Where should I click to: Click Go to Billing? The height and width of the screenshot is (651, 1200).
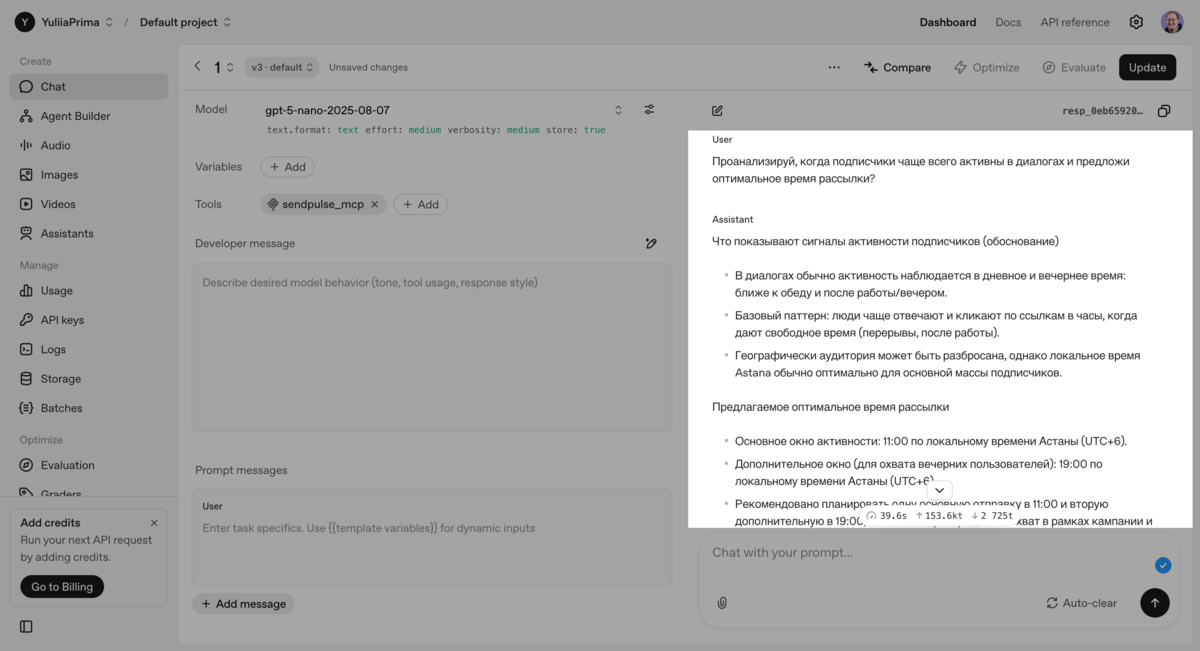point(62,587)
